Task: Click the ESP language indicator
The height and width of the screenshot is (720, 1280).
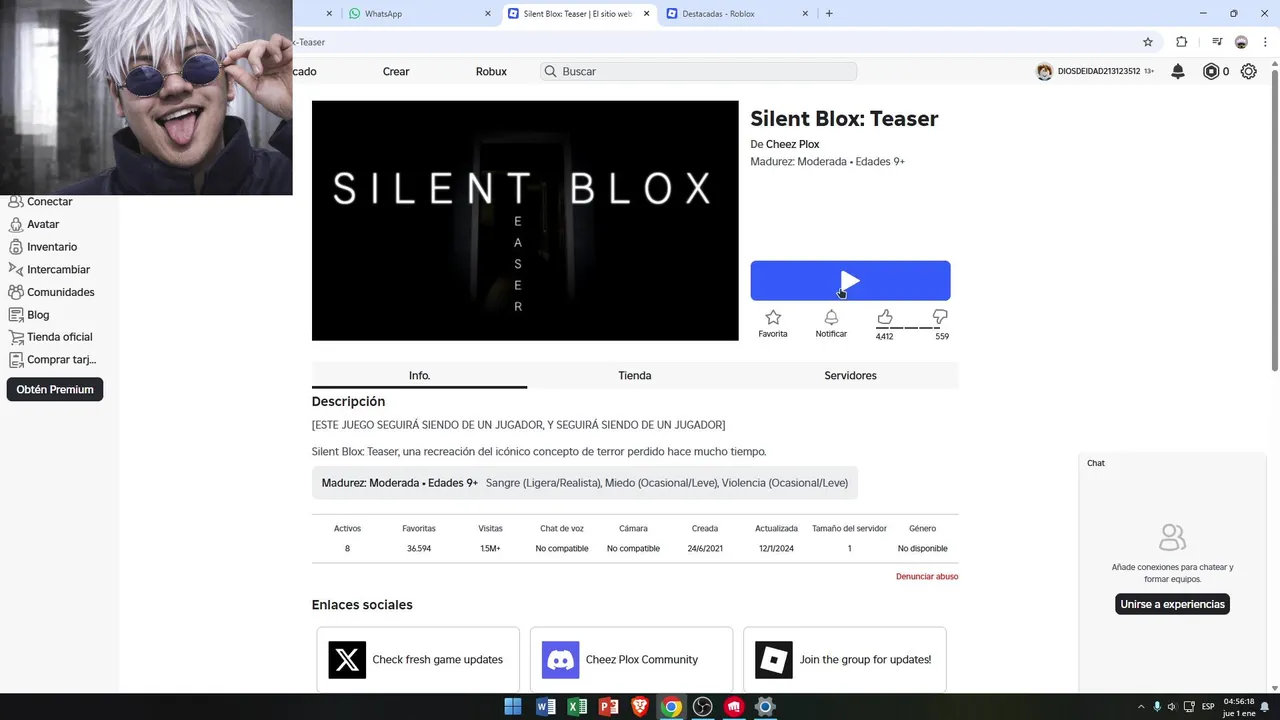Action: tap(1207, 707)
